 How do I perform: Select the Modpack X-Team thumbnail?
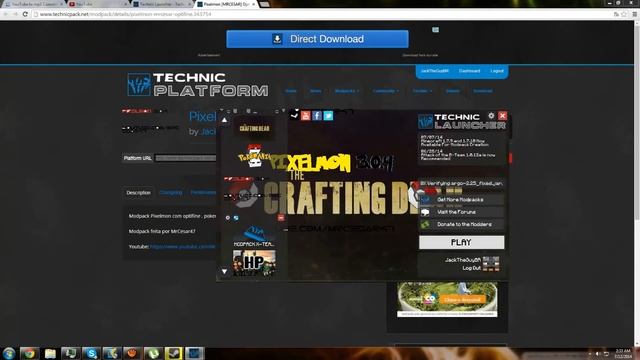click(x=254, y=236)
